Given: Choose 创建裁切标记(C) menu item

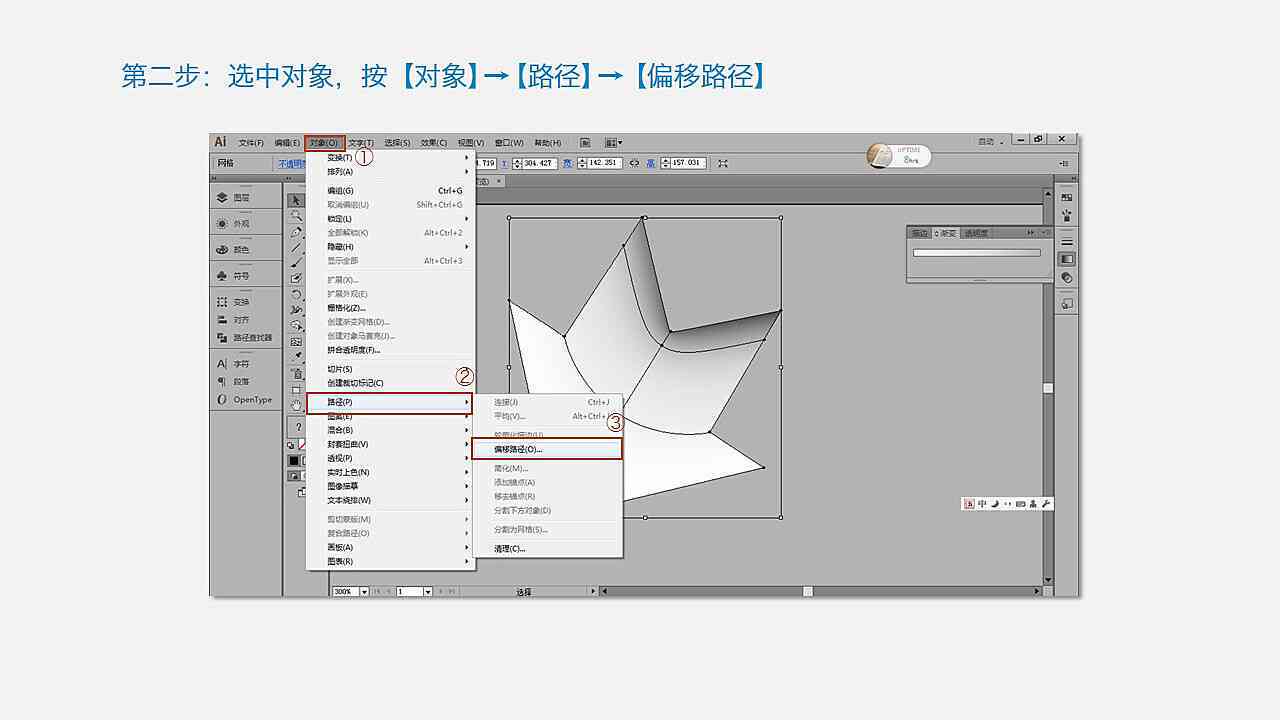Looking at the screenshot, I should coord(390,383).
